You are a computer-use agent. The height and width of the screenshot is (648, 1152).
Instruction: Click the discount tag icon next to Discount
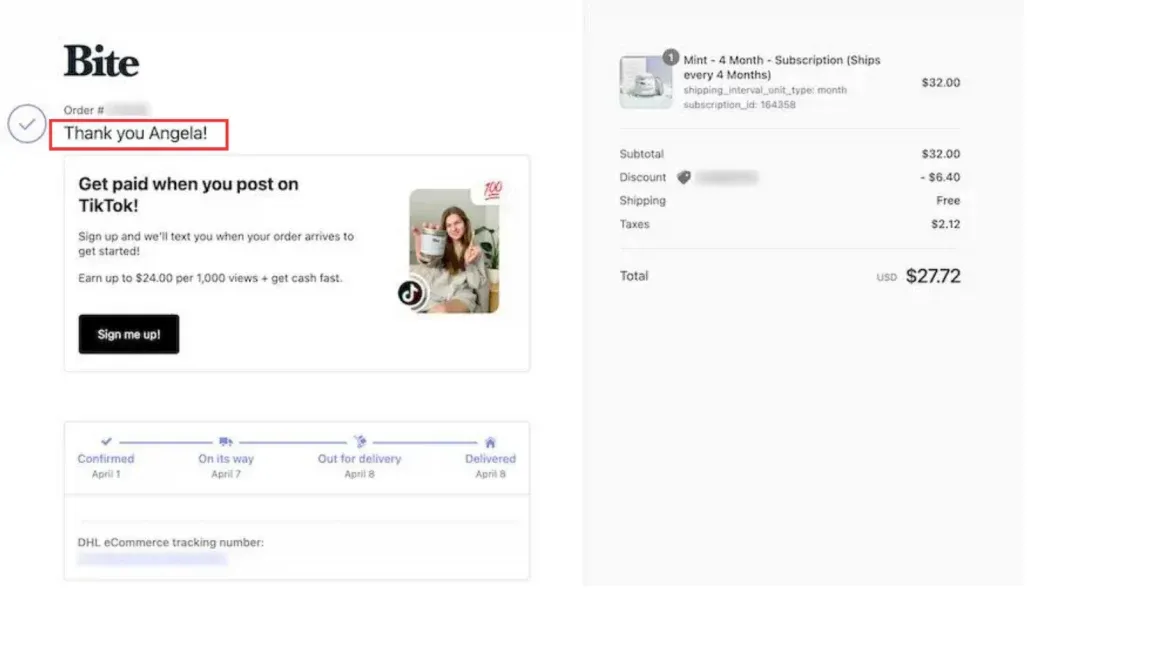[682, 177]
